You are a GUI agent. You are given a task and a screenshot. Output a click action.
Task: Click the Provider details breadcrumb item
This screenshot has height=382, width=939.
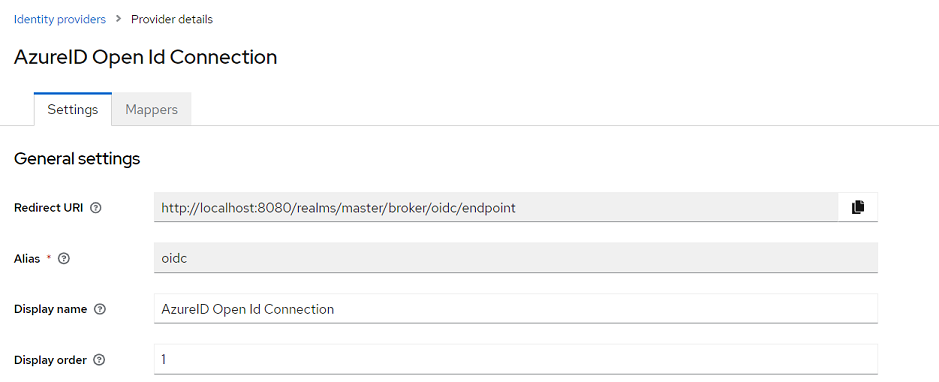pyautogui.click(x=172, y=19)
